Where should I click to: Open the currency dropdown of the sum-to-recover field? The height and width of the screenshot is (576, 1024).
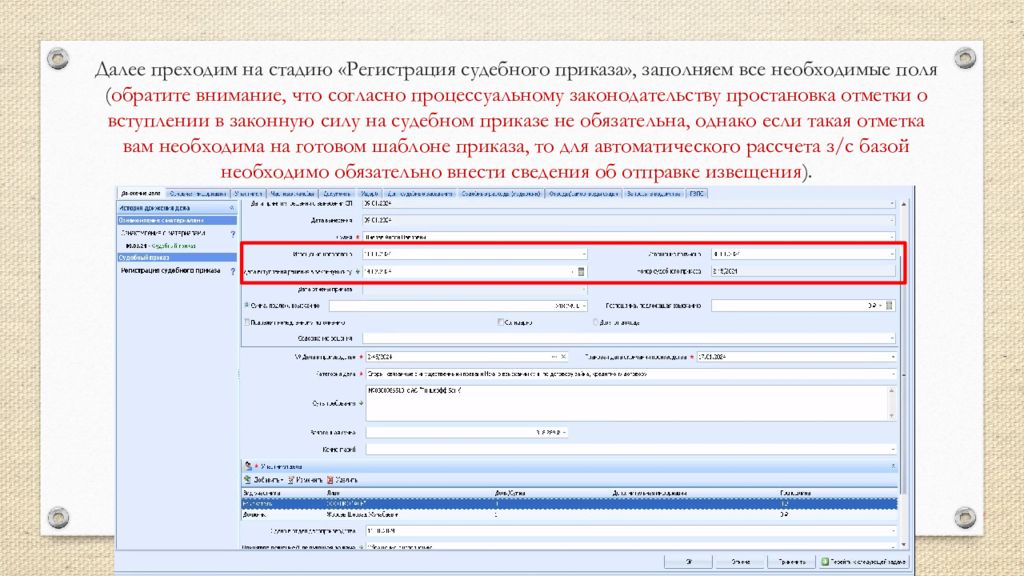coord(584,306)
